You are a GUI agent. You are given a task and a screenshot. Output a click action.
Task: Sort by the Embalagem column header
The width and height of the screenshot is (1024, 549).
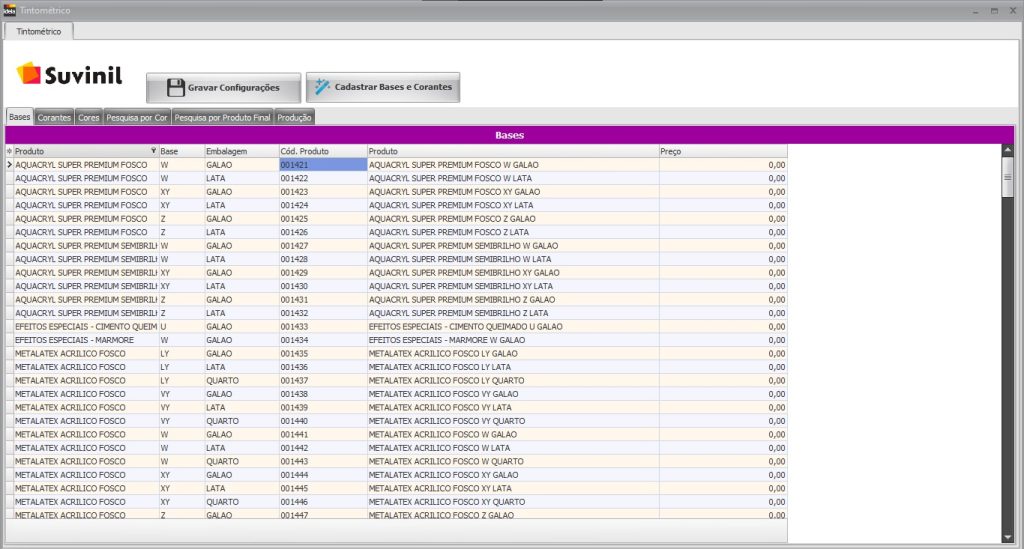[240, 151]
